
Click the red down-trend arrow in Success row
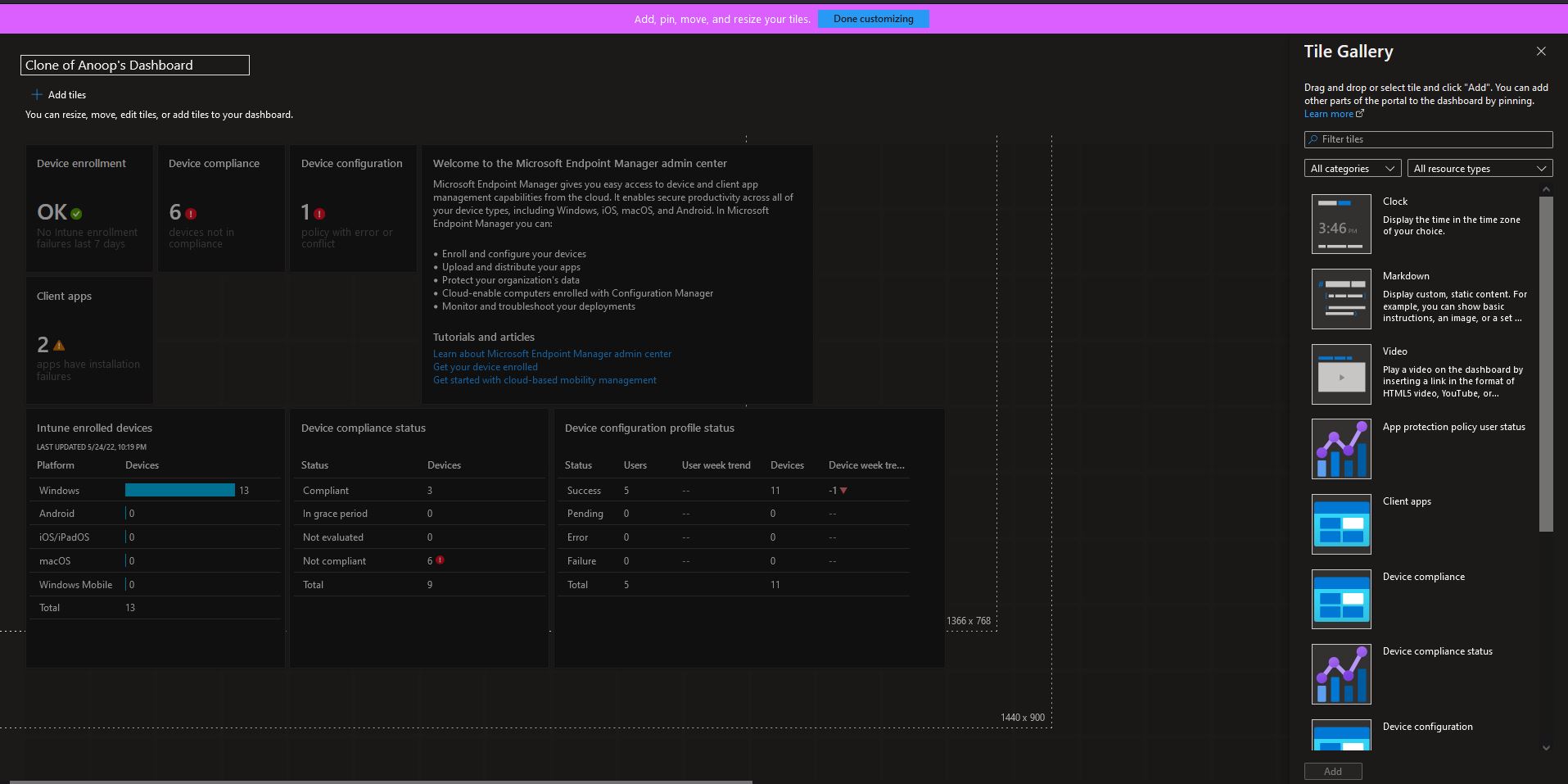tap(843, 491)
